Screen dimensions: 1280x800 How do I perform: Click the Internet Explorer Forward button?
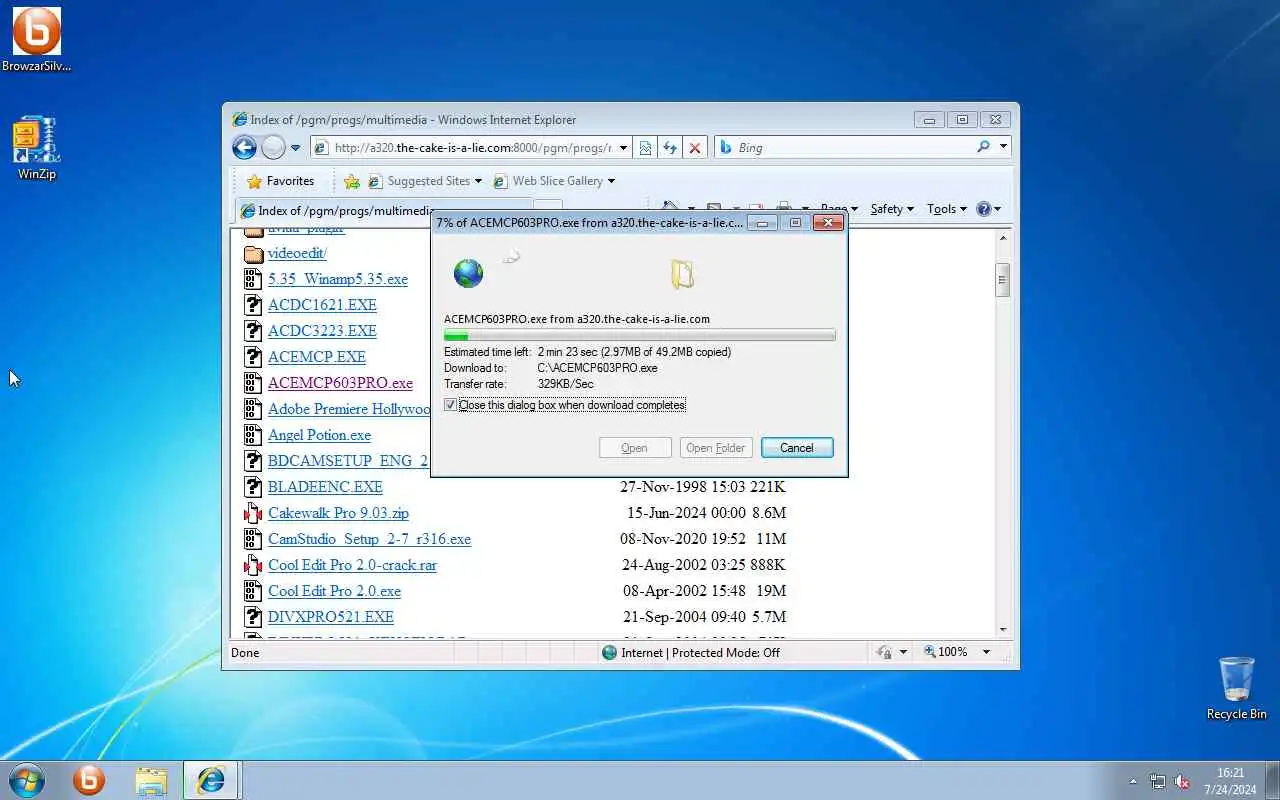pyautogui.click(x=273, y=148)
